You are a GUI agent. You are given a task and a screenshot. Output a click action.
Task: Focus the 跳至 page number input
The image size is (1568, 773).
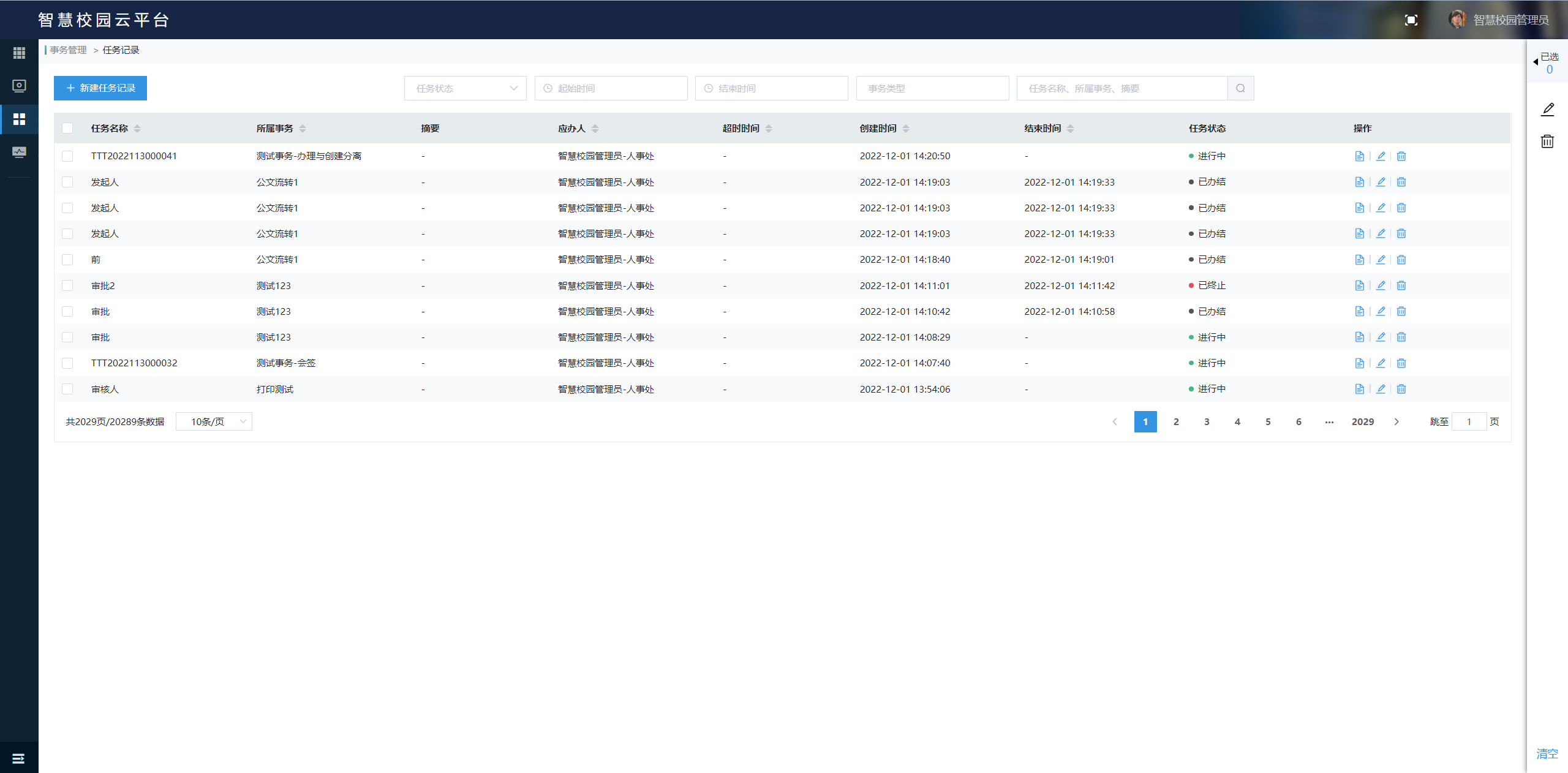click(1469, 421)
